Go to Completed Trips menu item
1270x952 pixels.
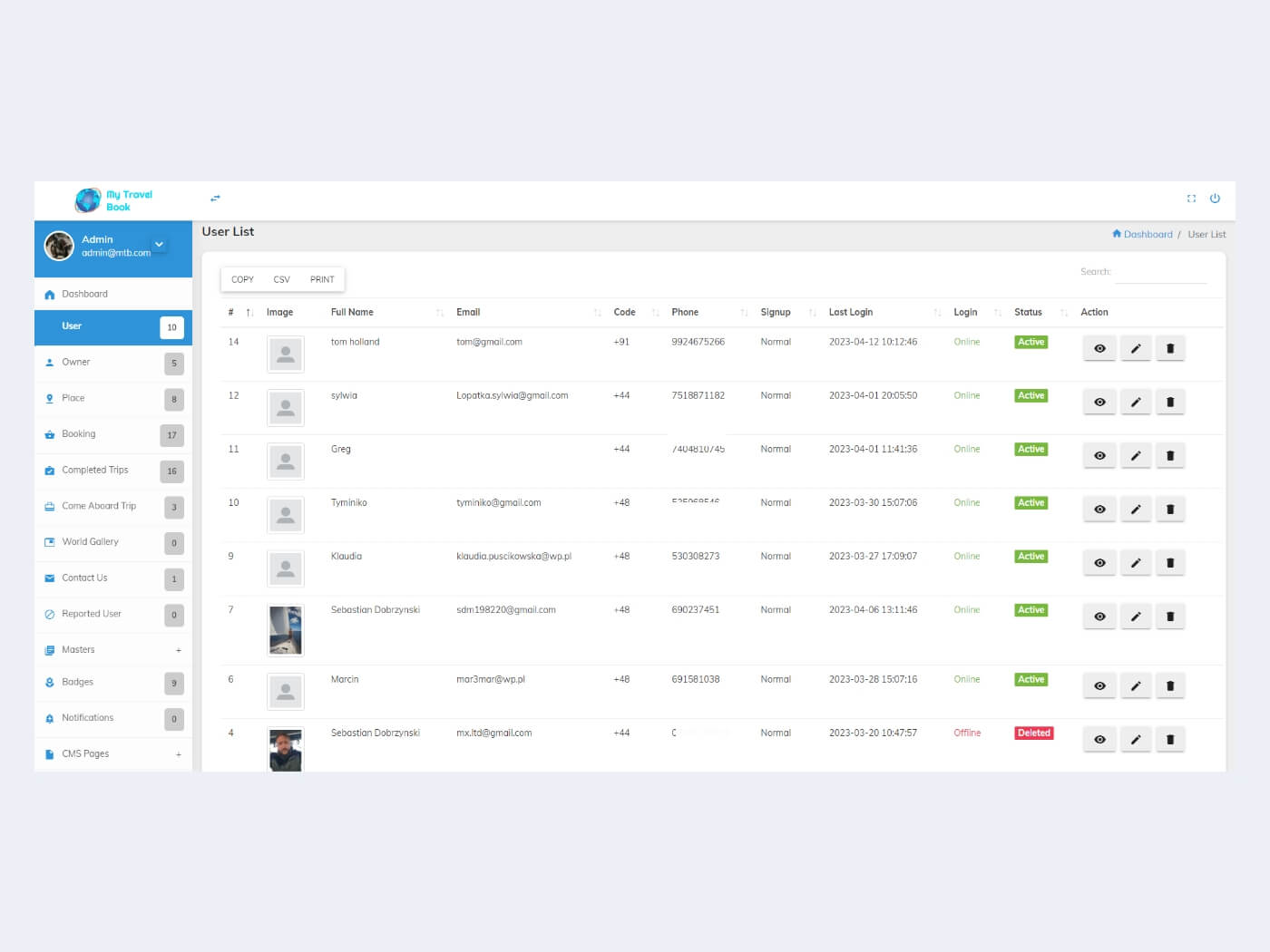[95, 471]
